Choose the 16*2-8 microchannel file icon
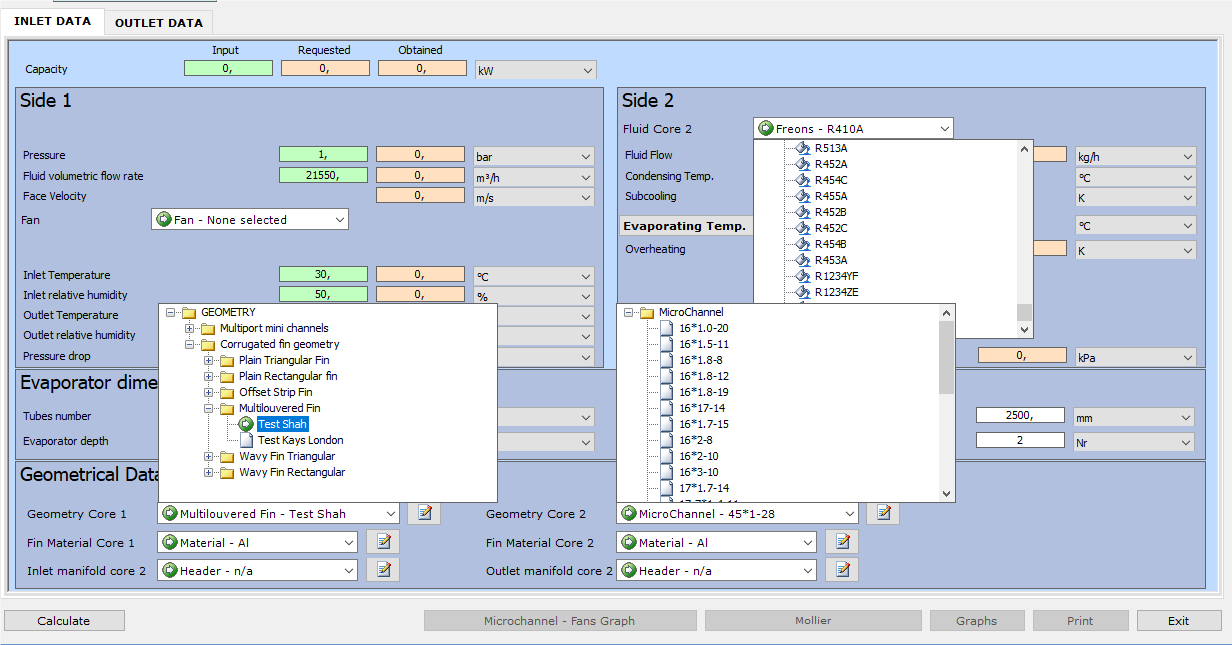The width and height of the screenshot is (1232, 645). (x=666, y=440)
